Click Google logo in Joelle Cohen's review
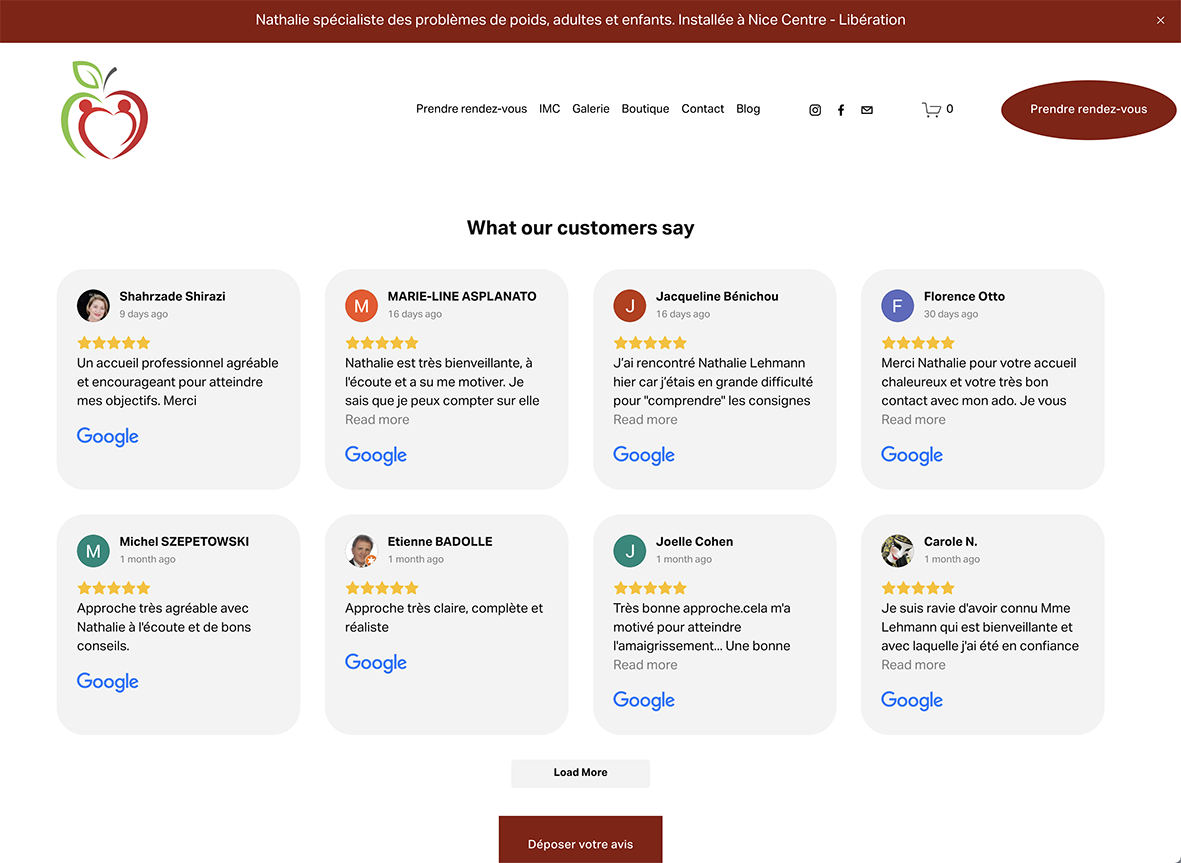 644,700
